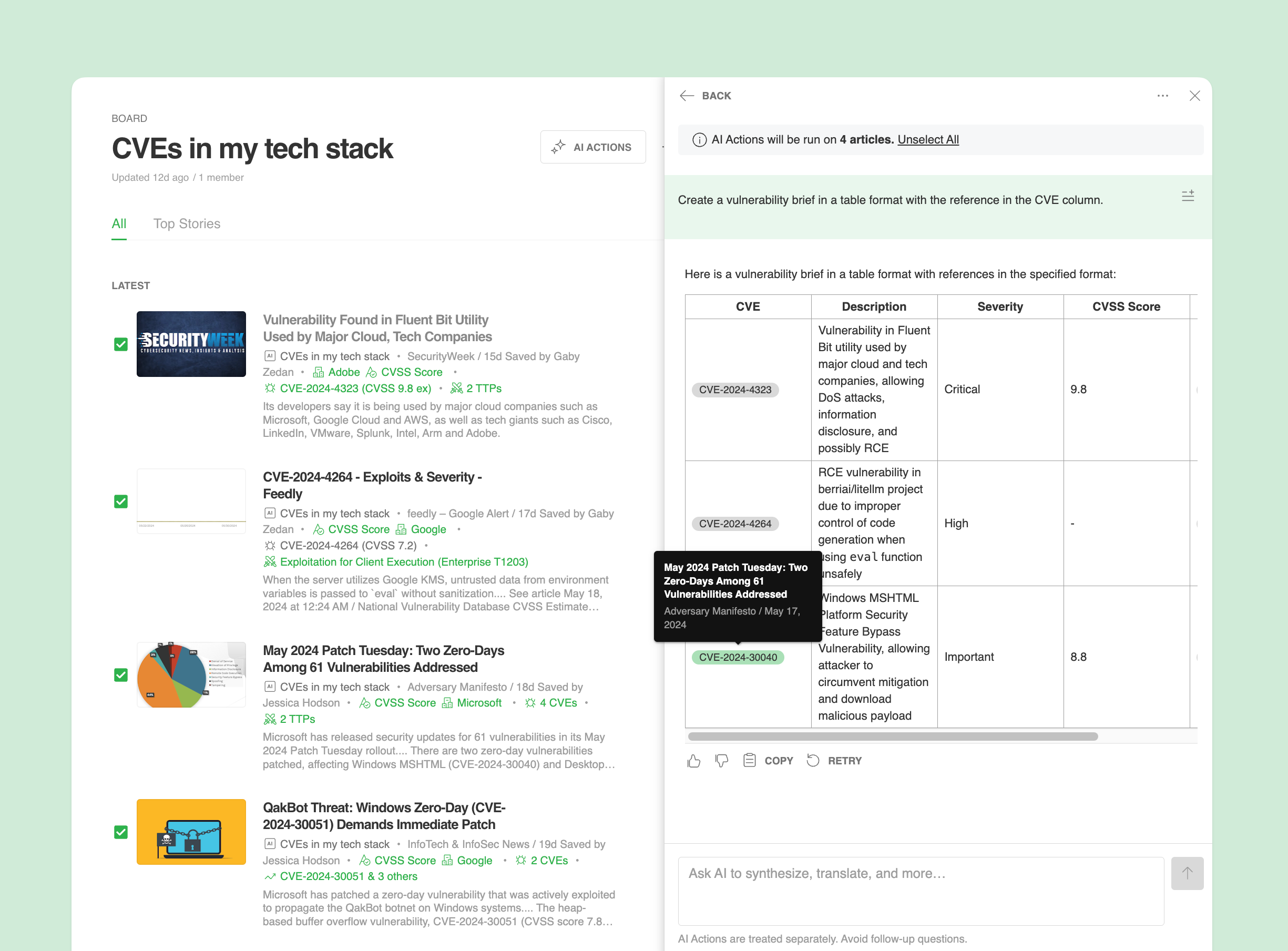Click the Adobe company tag
This screenshot has height=951, width=1288.
click(x=336, y=372)
